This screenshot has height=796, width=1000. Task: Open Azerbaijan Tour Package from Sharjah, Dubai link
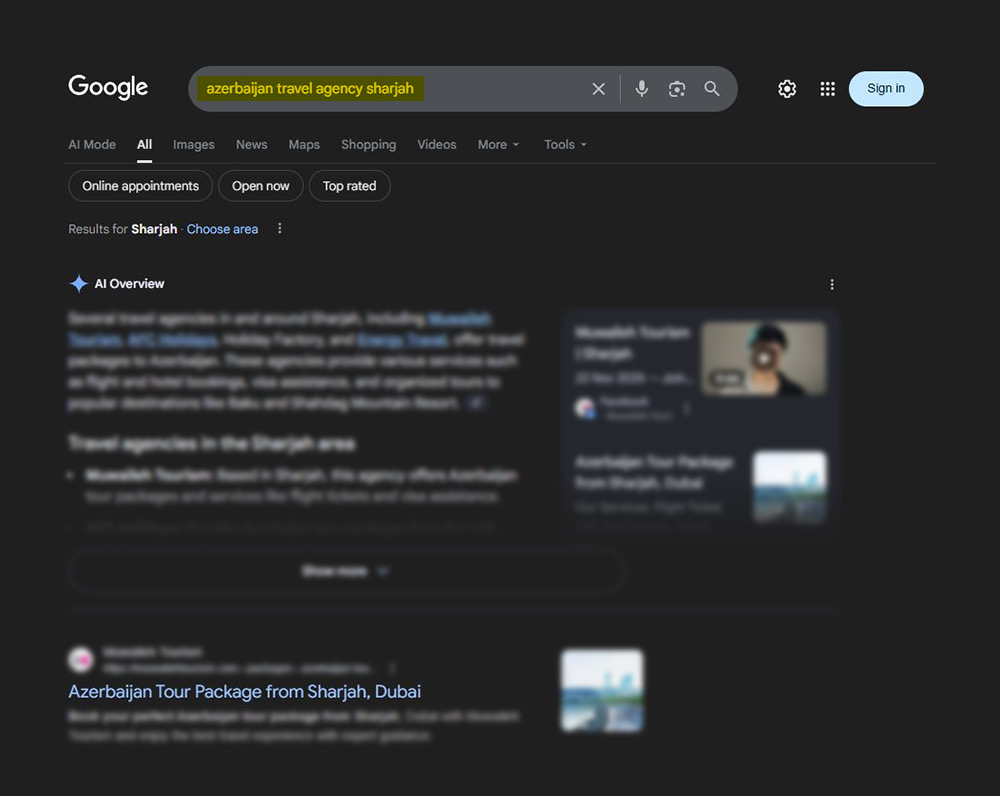244,691
